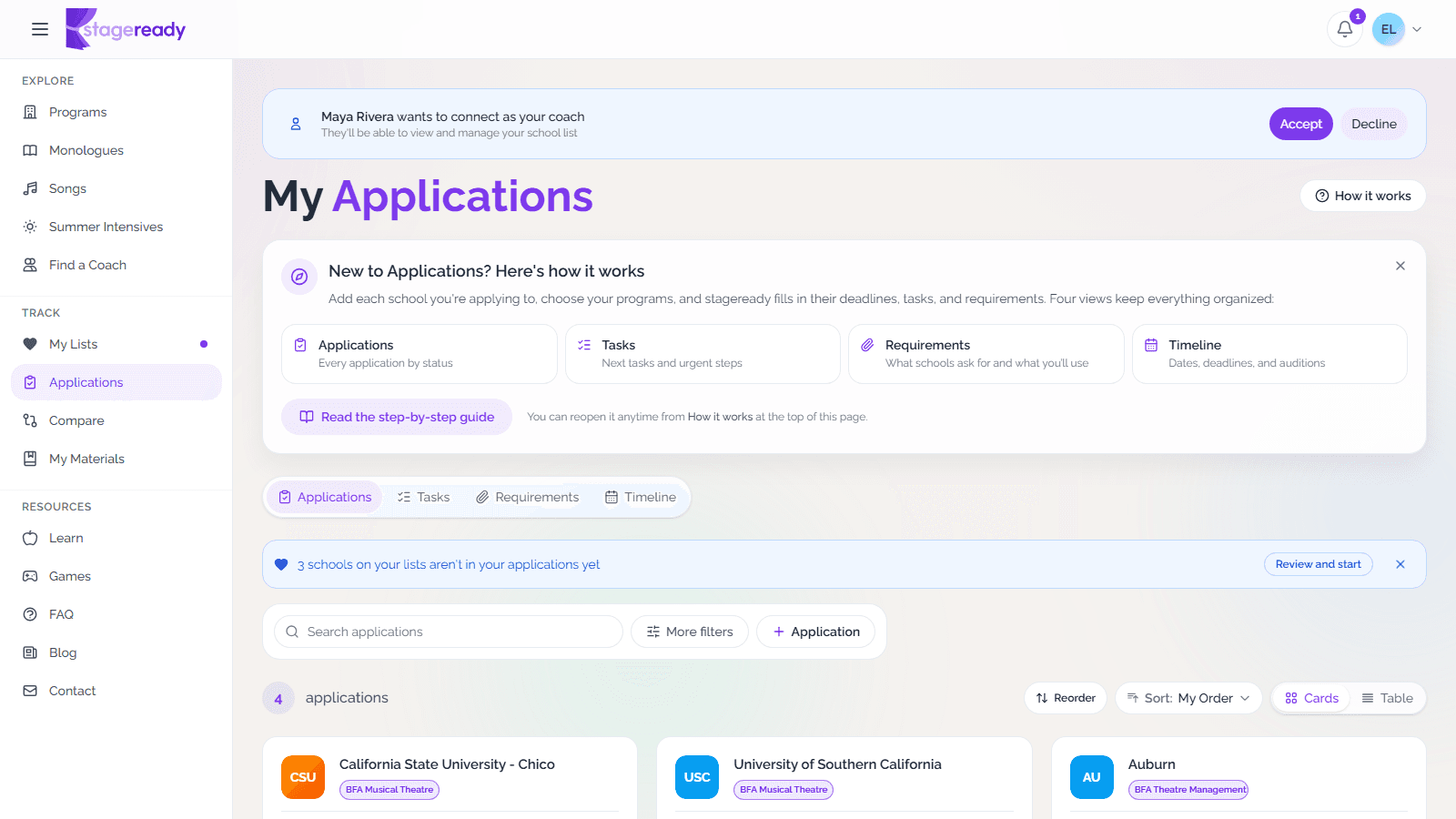Read the step-by-step guide

[397, 417]
